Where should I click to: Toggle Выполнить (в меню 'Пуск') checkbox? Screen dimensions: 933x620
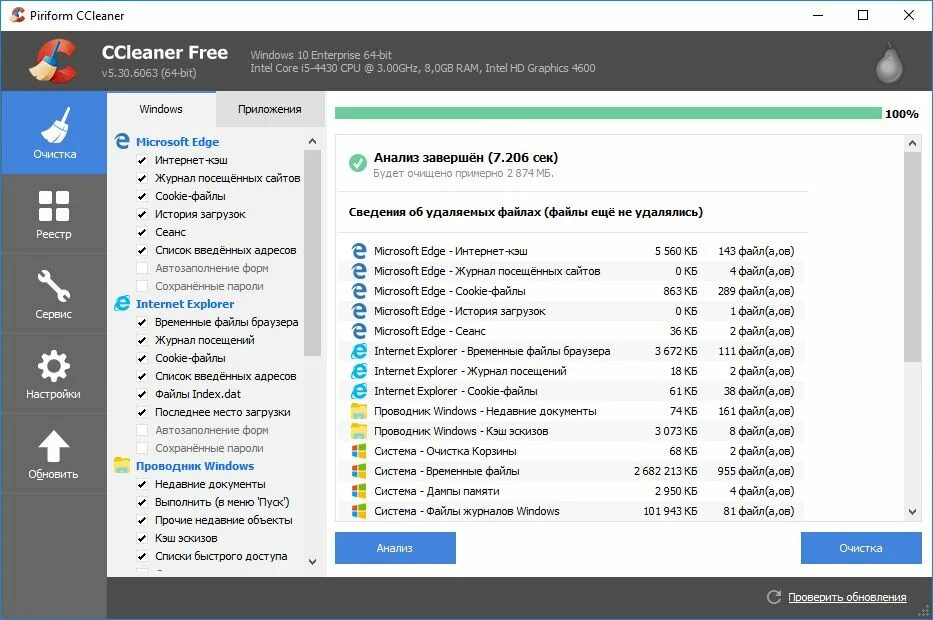(x=142, y=502)
